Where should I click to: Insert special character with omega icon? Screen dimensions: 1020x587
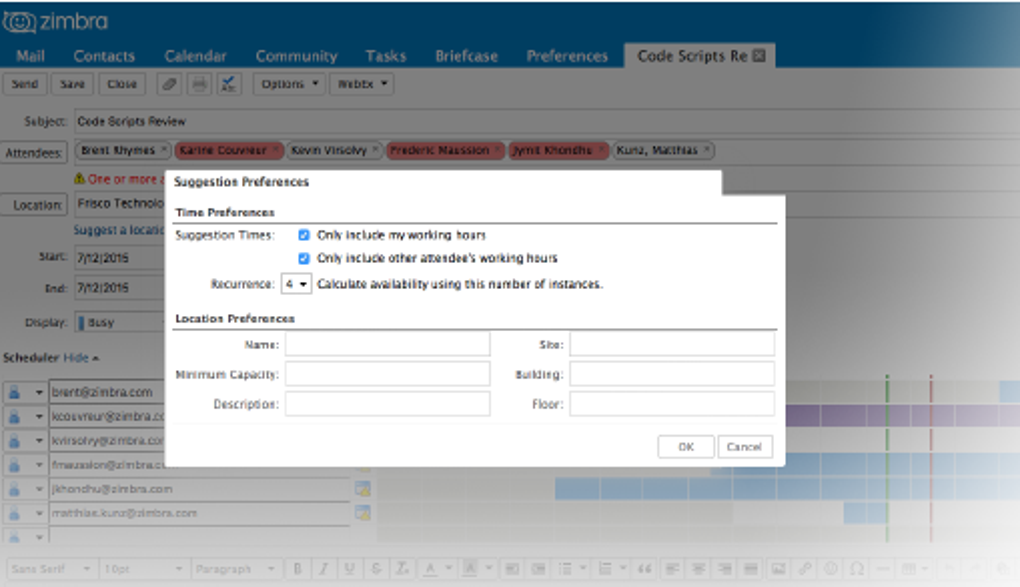(857, 569)
